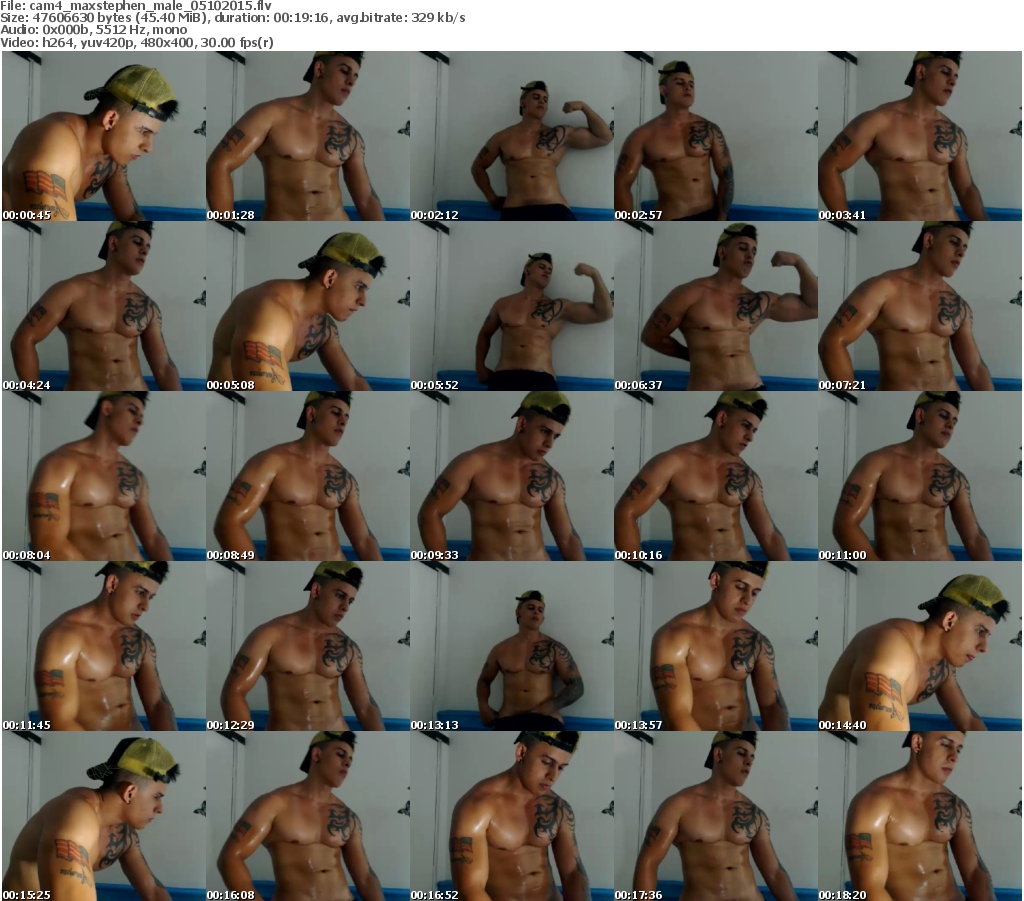Select the thumbnail stamped 00:01:28
This screenshot has height=901, width=1024.
pyautogui.click(x=308, y=136)
